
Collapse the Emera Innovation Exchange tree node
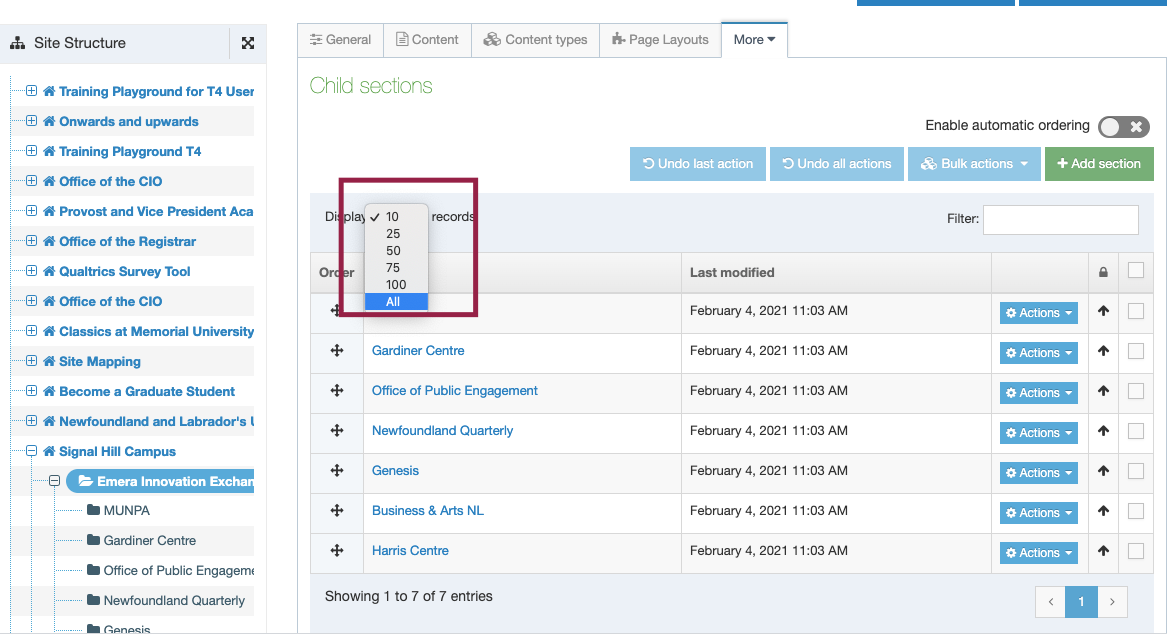tap(54, 481)
